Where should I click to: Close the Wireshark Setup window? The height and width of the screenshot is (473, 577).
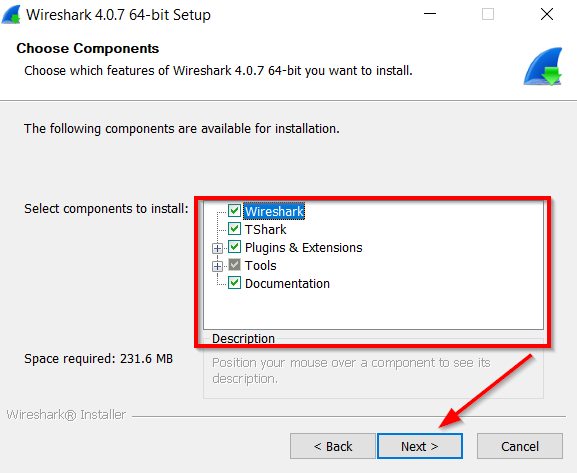pyautogui.click(x=547, y=14)
